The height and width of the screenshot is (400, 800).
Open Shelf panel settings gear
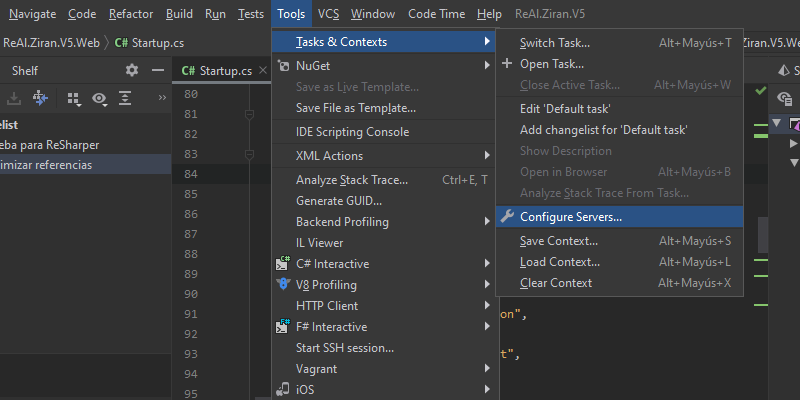click(x=132, y=70)
